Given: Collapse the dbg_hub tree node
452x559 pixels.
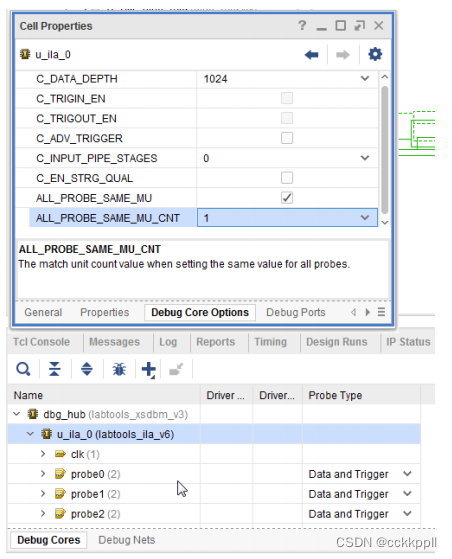Looking at the screenshot, I should (x=16, y=414).
